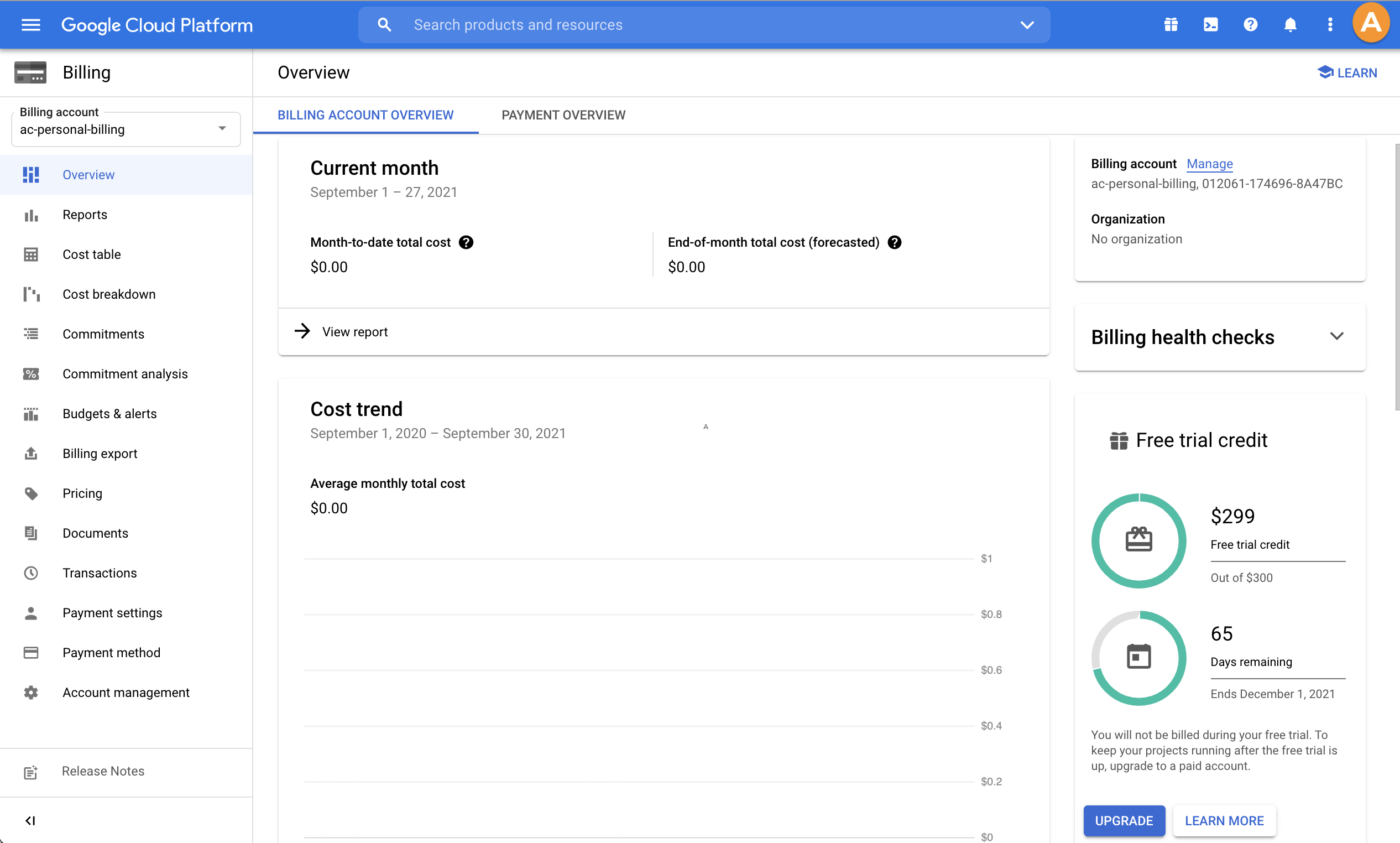1400x843 pixels.
Task: Open the LEARN panel
Action: coord(1347,72)
